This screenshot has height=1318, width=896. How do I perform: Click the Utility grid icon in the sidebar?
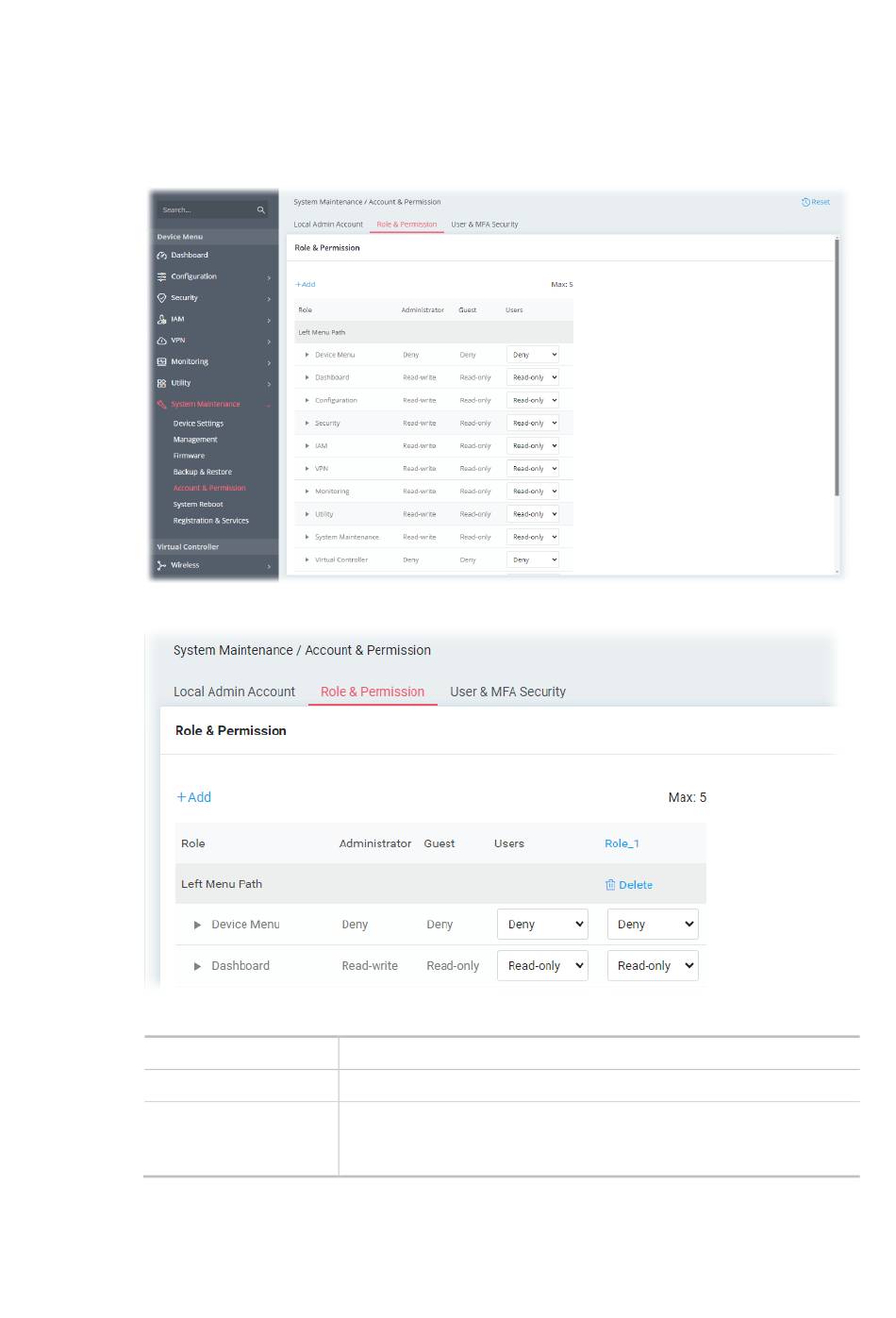[x=161, y=384]
